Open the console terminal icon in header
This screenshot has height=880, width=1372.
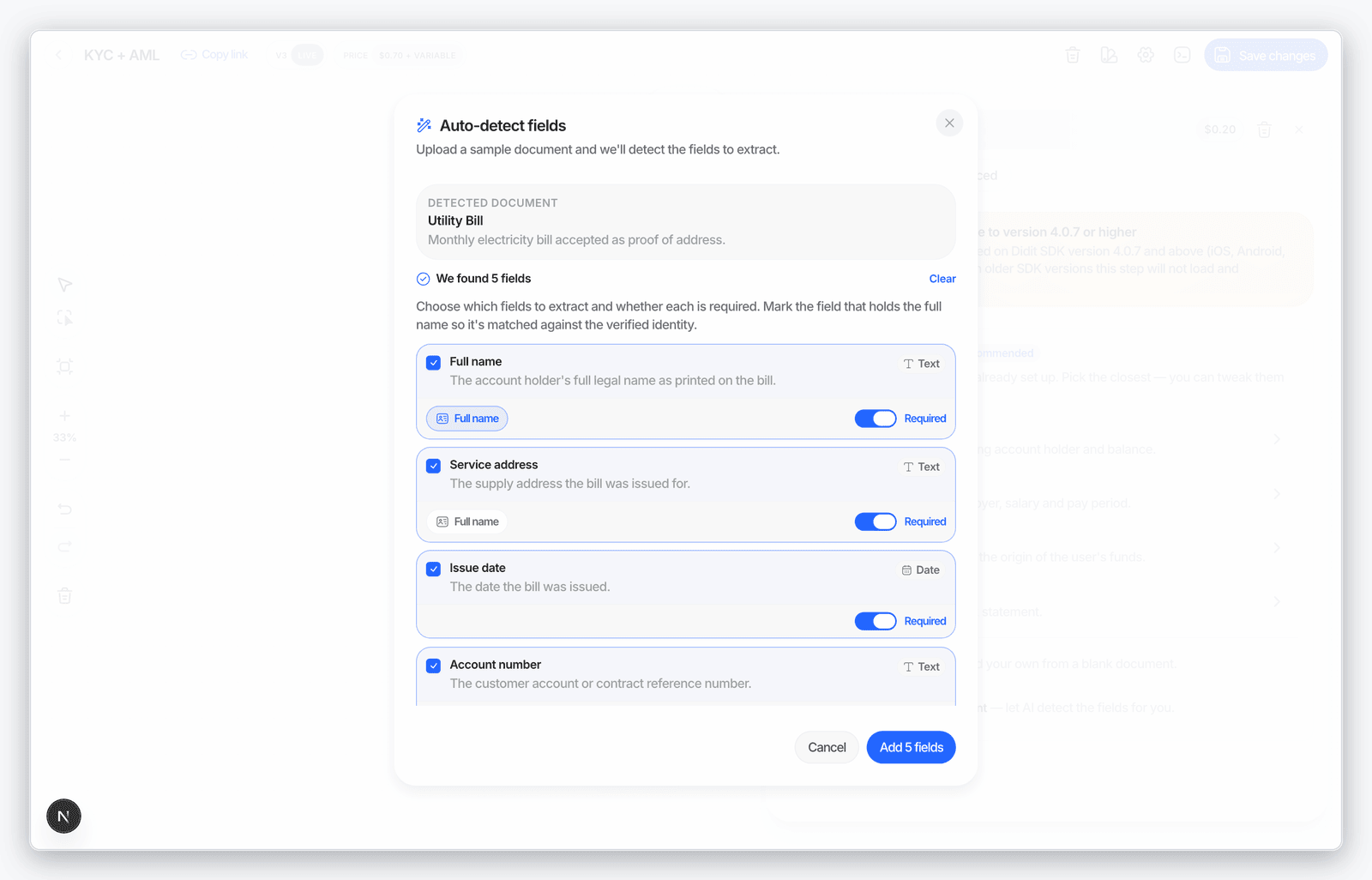pos(1182,55)
